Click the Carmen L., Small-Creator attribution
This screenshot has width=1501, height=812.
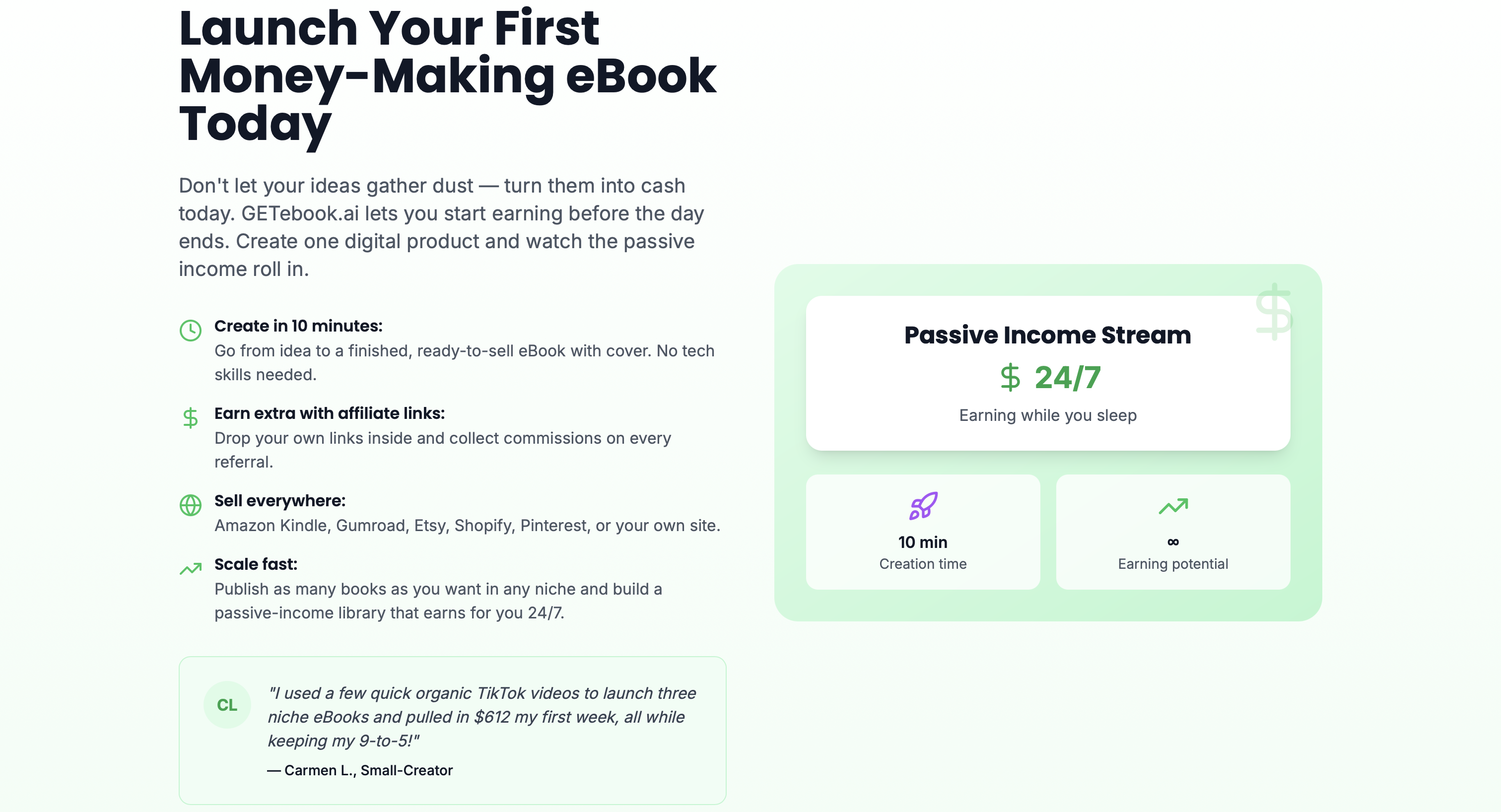[360, 770]
